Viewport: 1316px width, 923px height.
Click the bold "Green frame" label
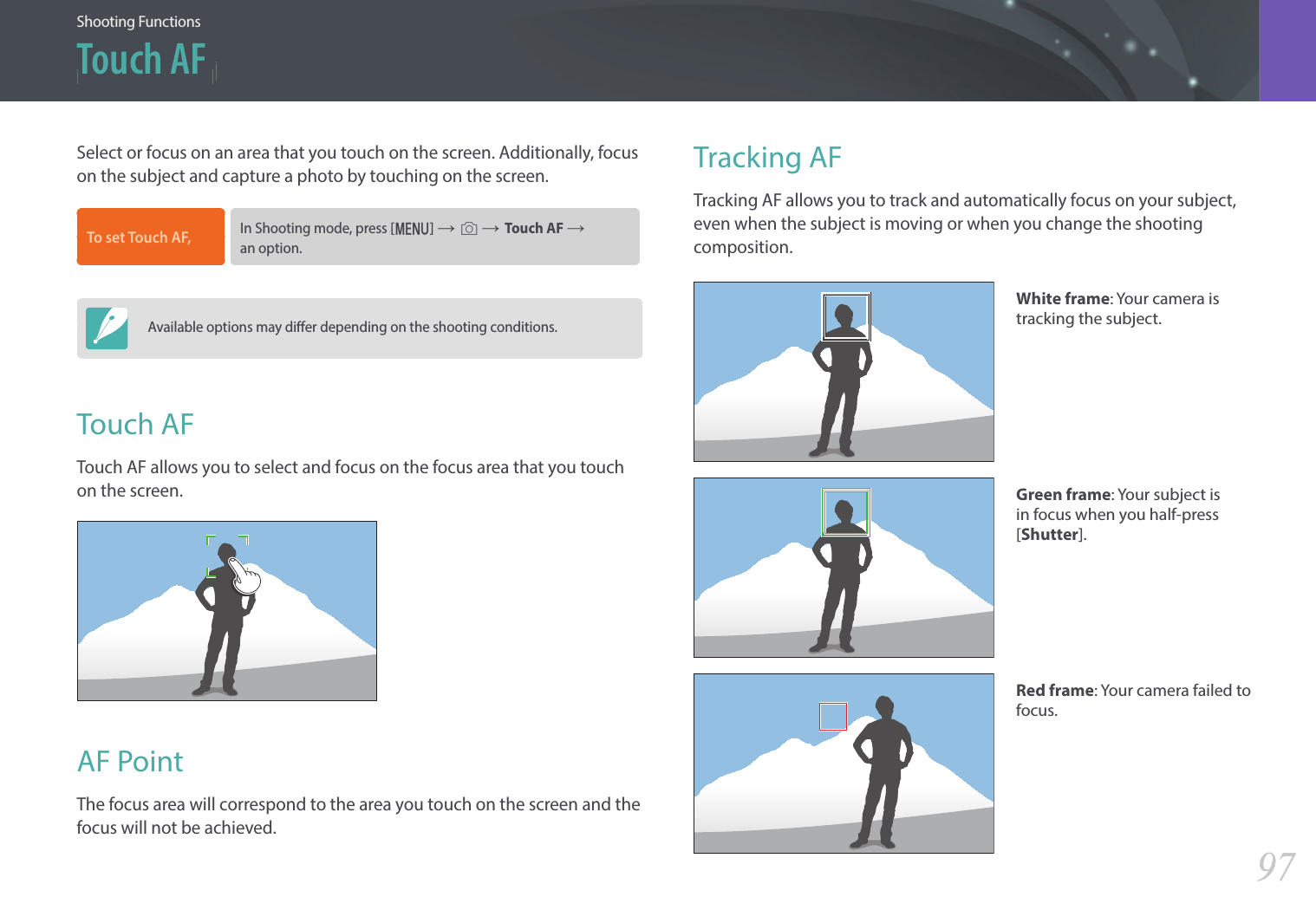click(1064, 495)
